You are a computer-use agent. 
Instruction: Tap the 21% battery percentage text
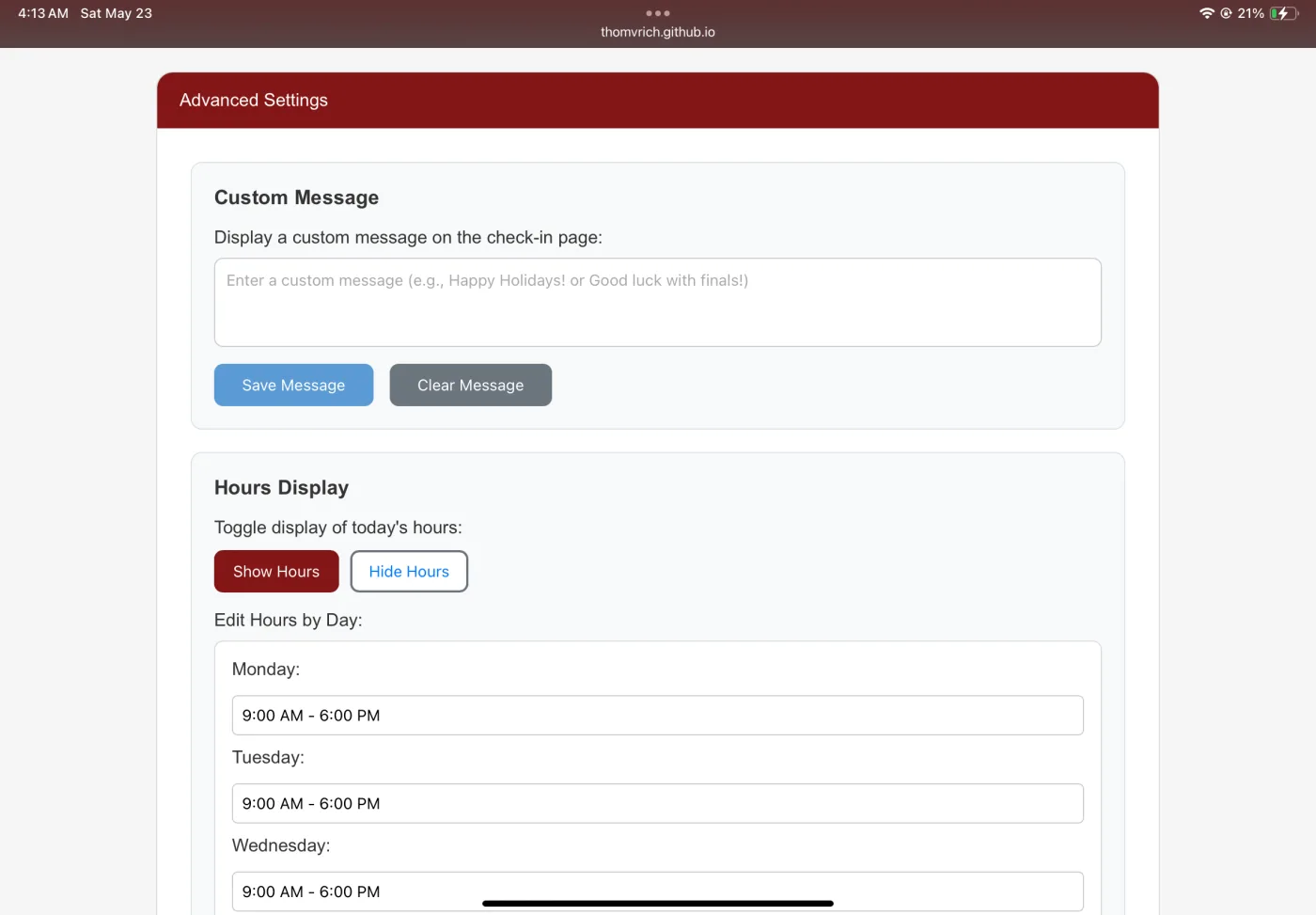pyautogui.click(x=1251, y=13)
